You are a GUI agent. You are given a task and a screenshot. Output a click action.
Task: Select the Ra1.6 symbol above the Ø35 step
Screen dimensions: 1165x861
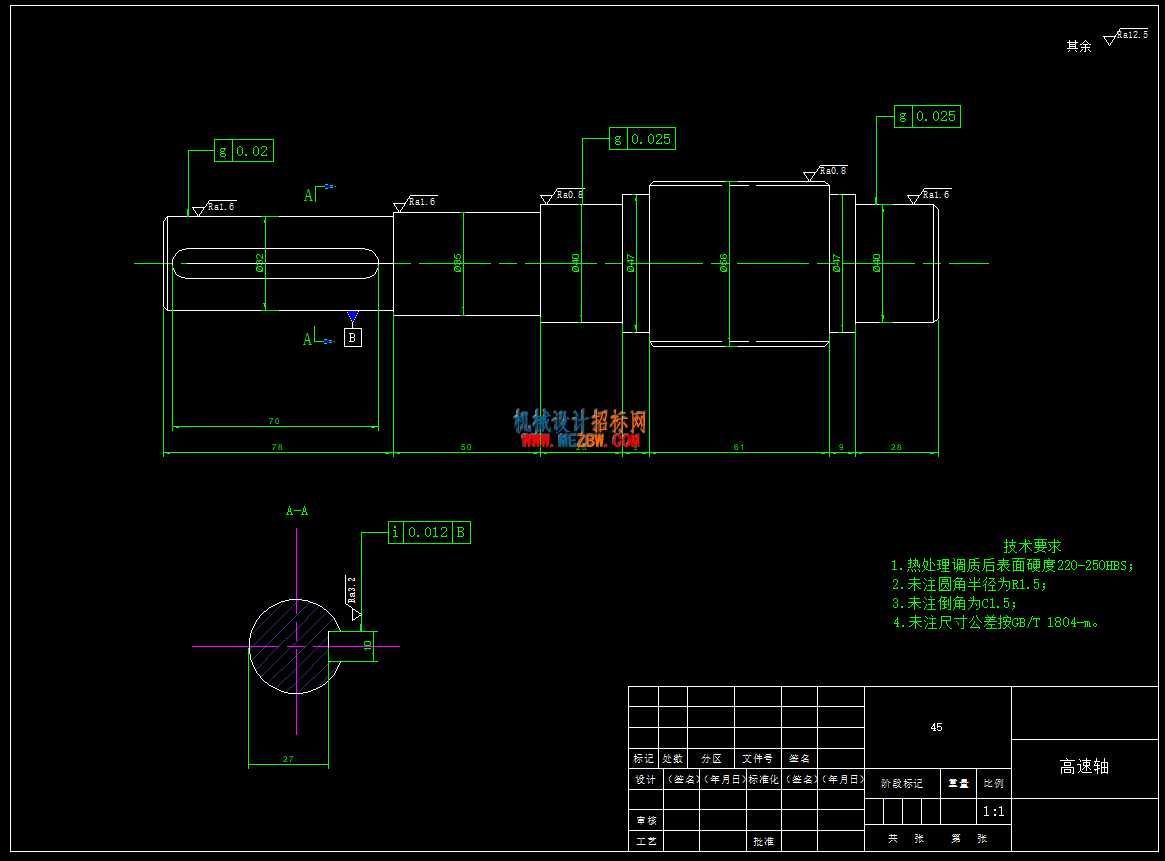click(415, 204)
